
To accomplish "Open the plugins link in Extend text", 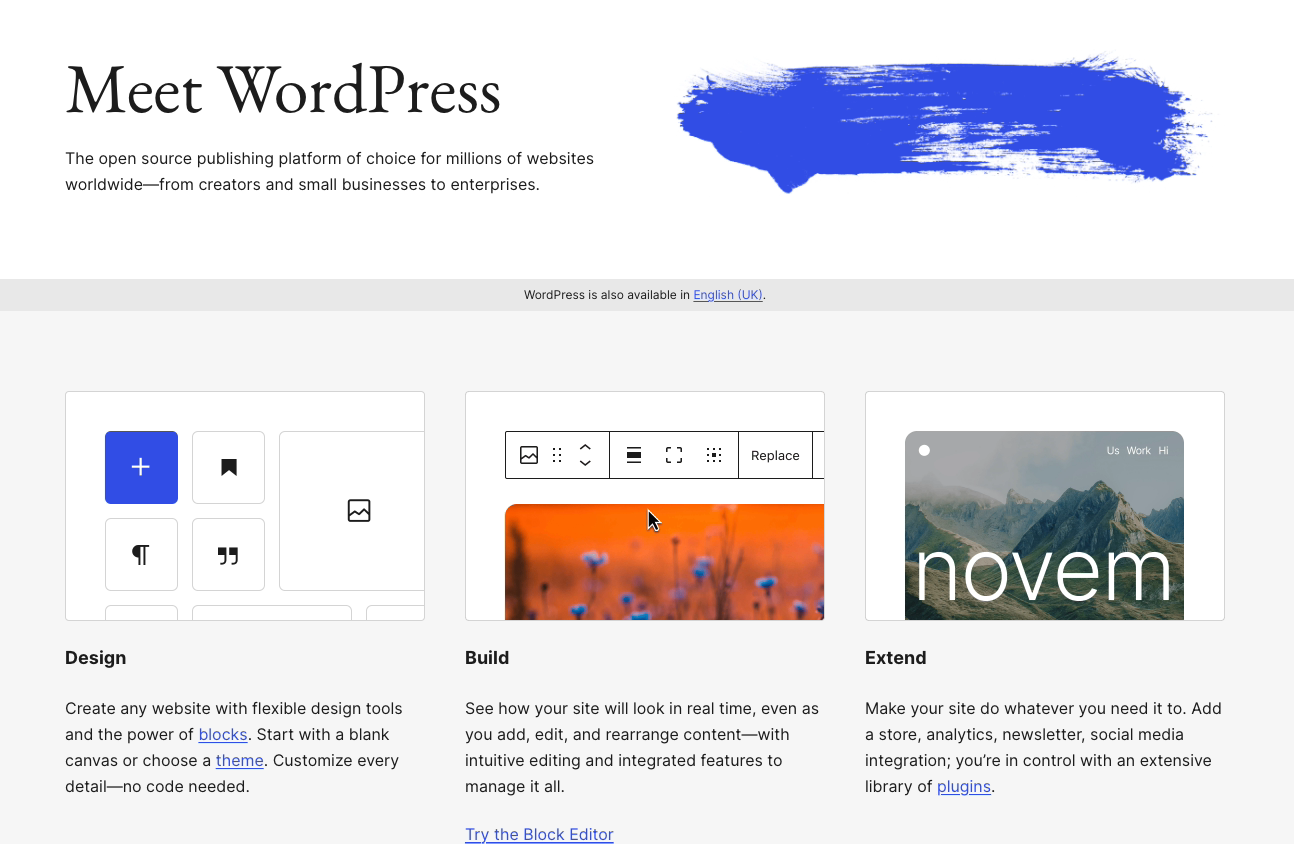I will tap(964, 786).
